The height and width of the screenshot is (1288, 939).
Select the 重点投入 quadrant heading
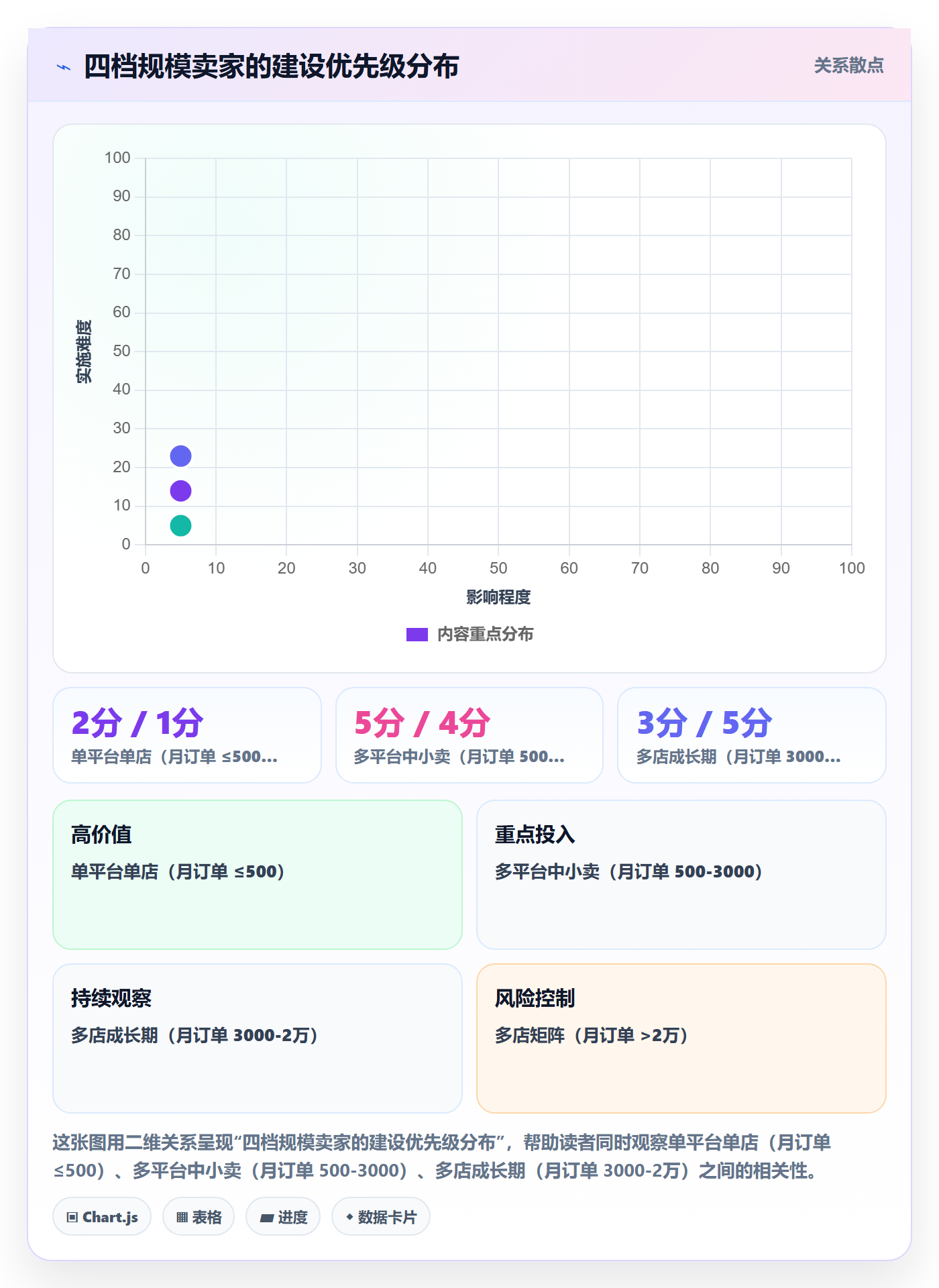point(535,835)
